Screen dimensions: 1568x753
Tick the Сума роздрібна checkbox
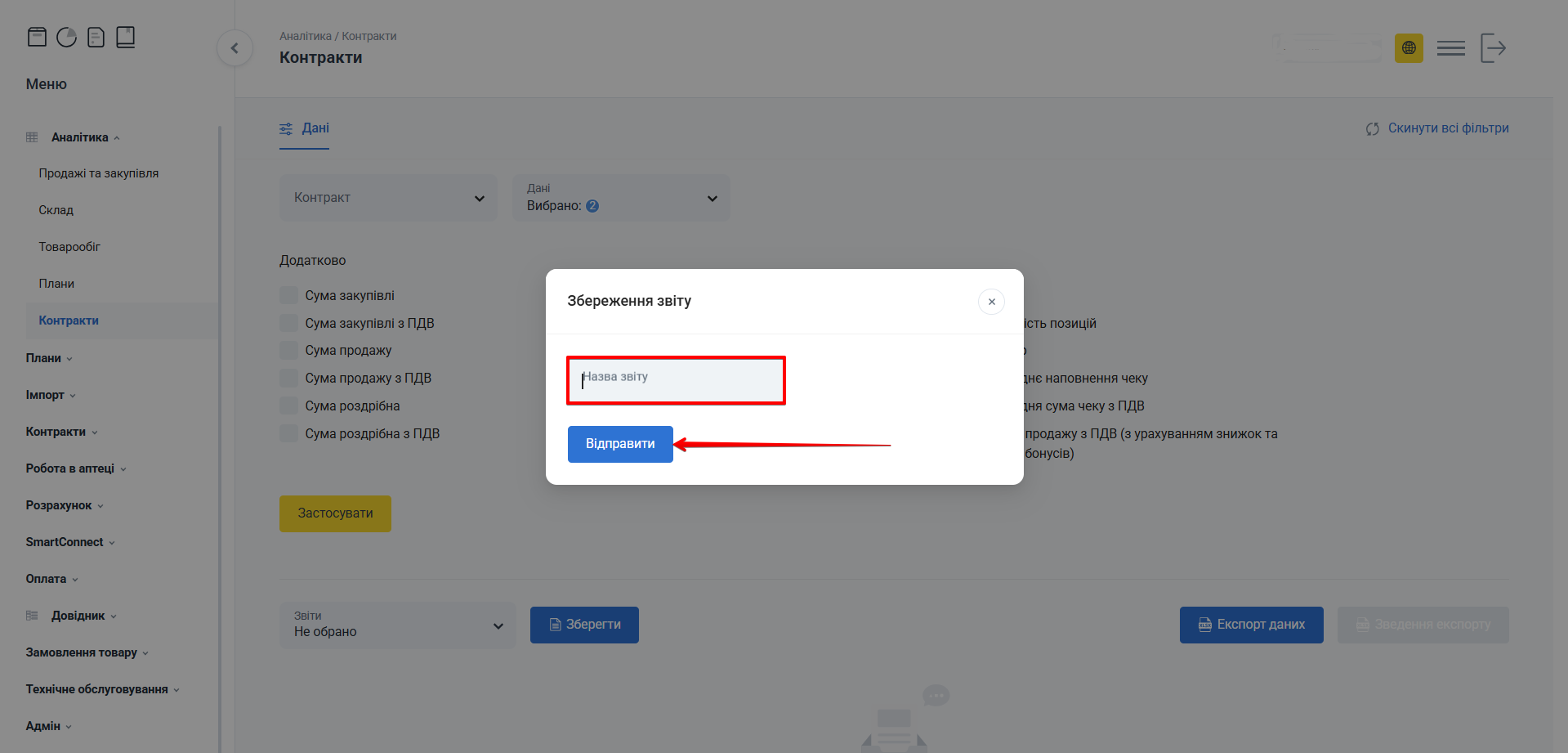coord(288,406)
